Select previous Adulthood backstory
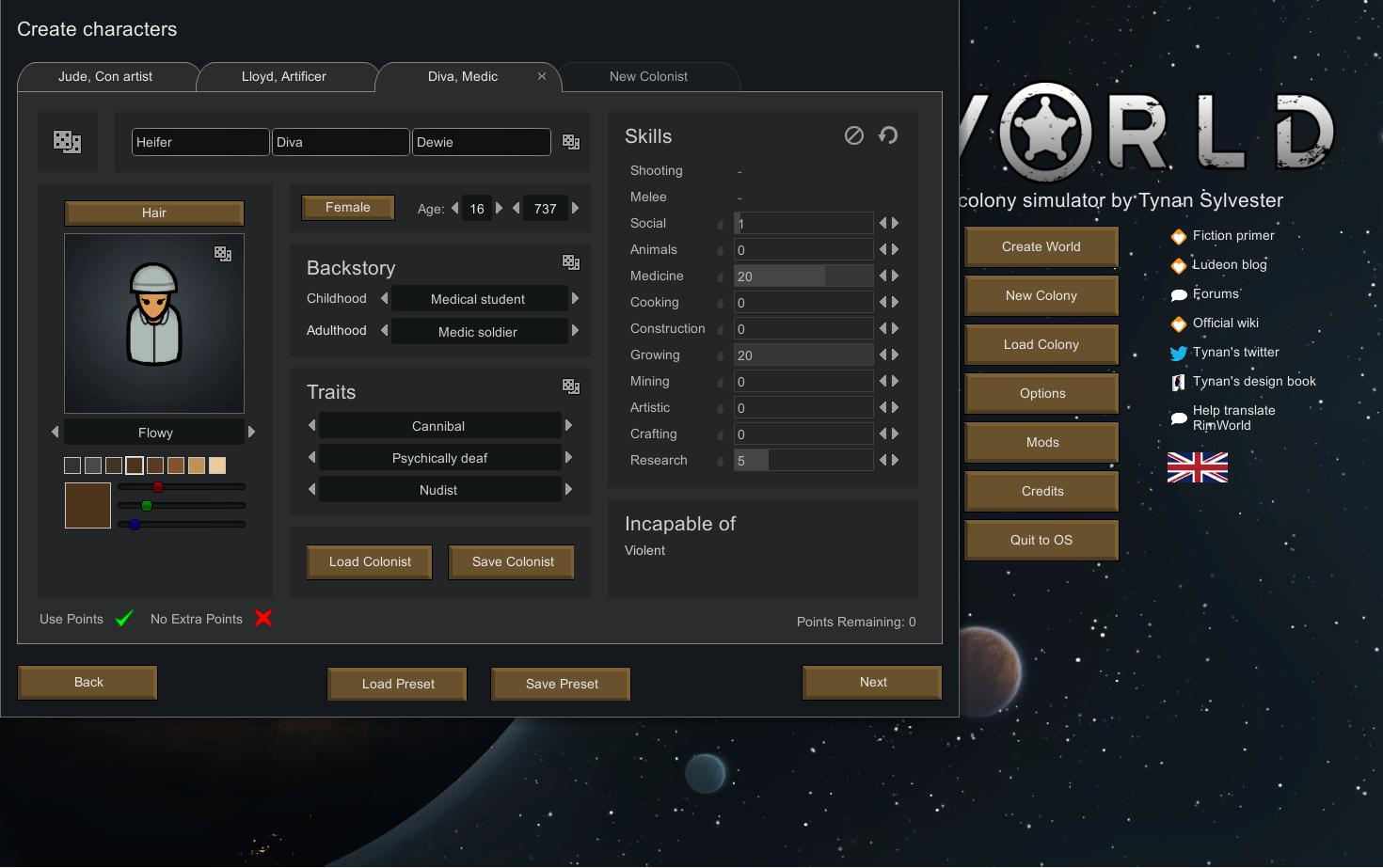The width and height of the screenshot is (1383, 868). [384, 330]
